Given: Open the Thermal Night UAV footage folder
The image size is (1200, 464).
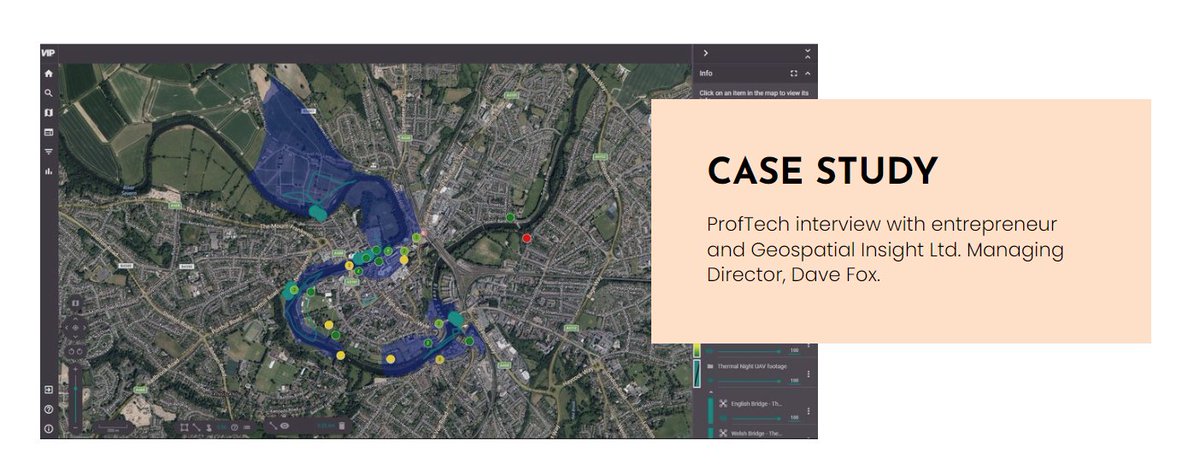Looking at the screenshot, I should coord(752,366).
